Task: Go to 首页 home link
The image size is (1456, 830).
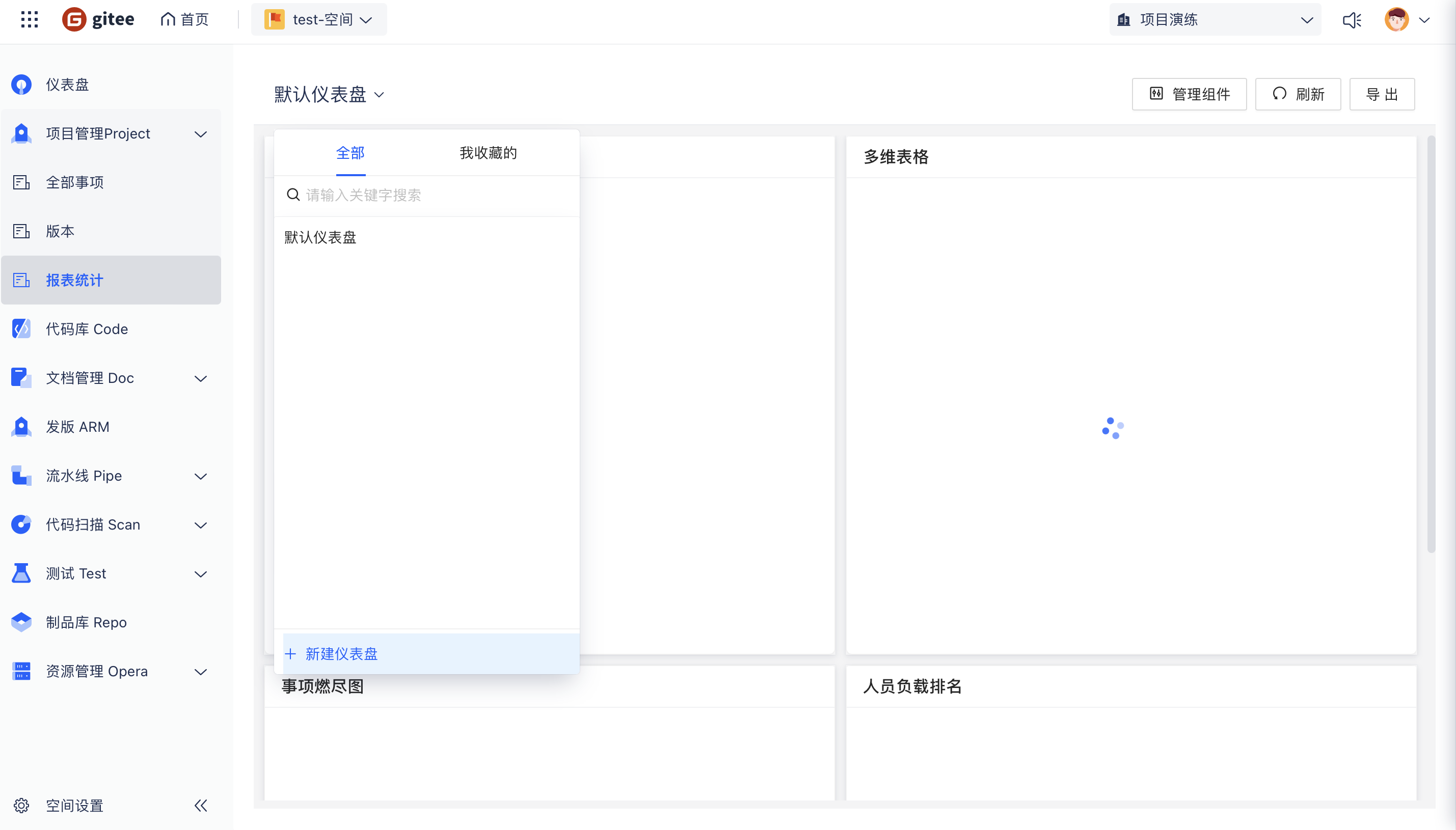Action: 184,19
